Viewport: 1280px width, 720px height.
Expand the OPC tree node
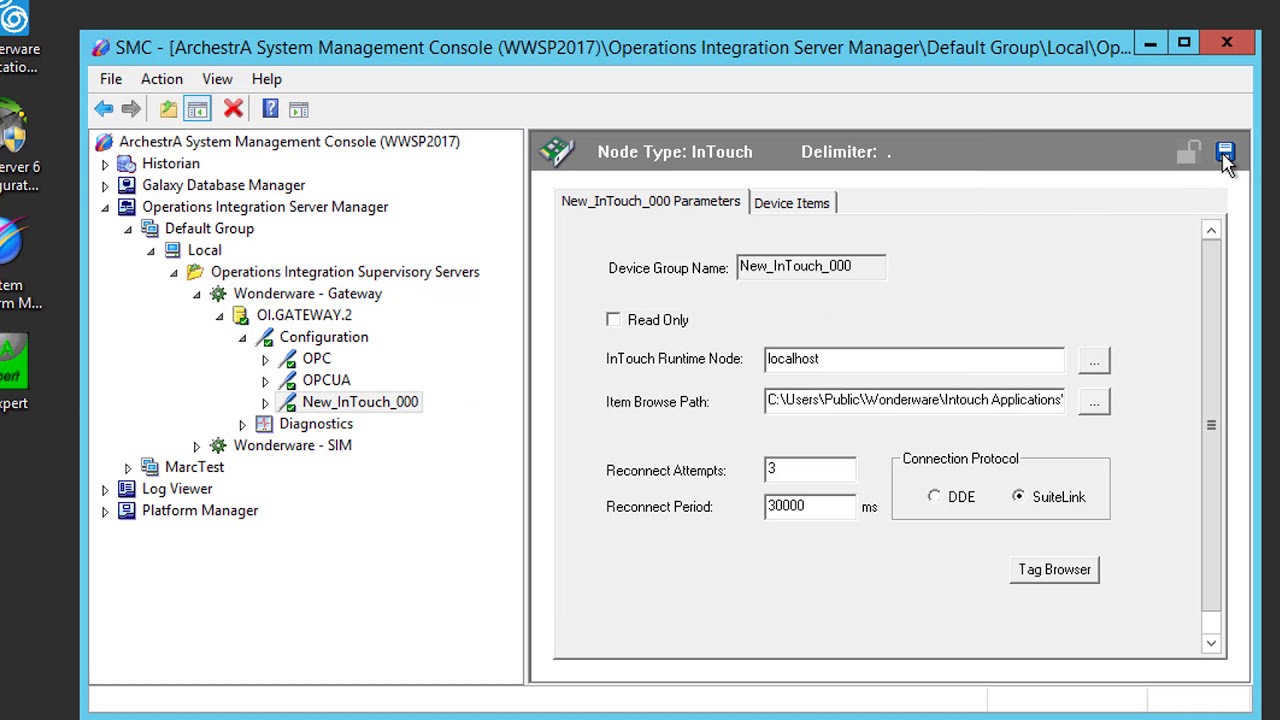point(265,359)
